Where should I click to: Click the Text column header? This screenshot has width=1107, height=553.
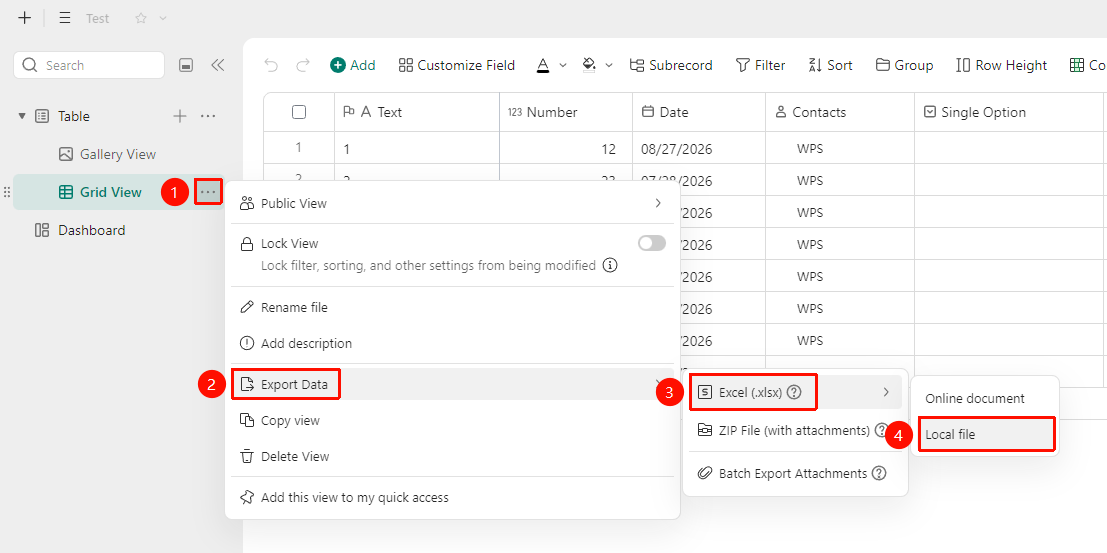[417, 112]
